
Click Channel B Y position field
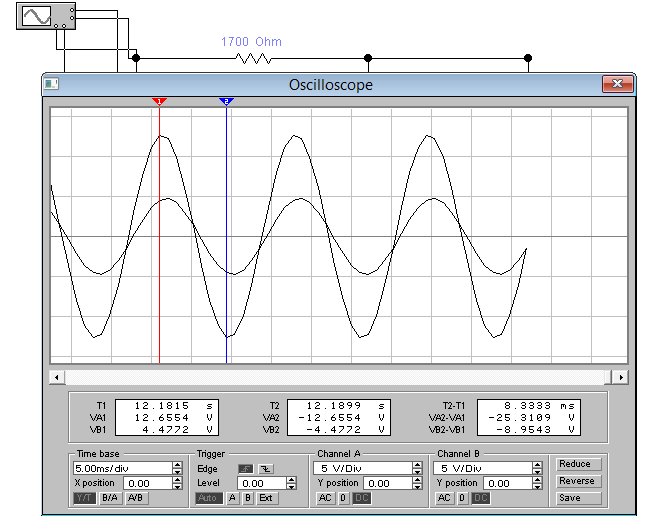(x=508, y=483)
